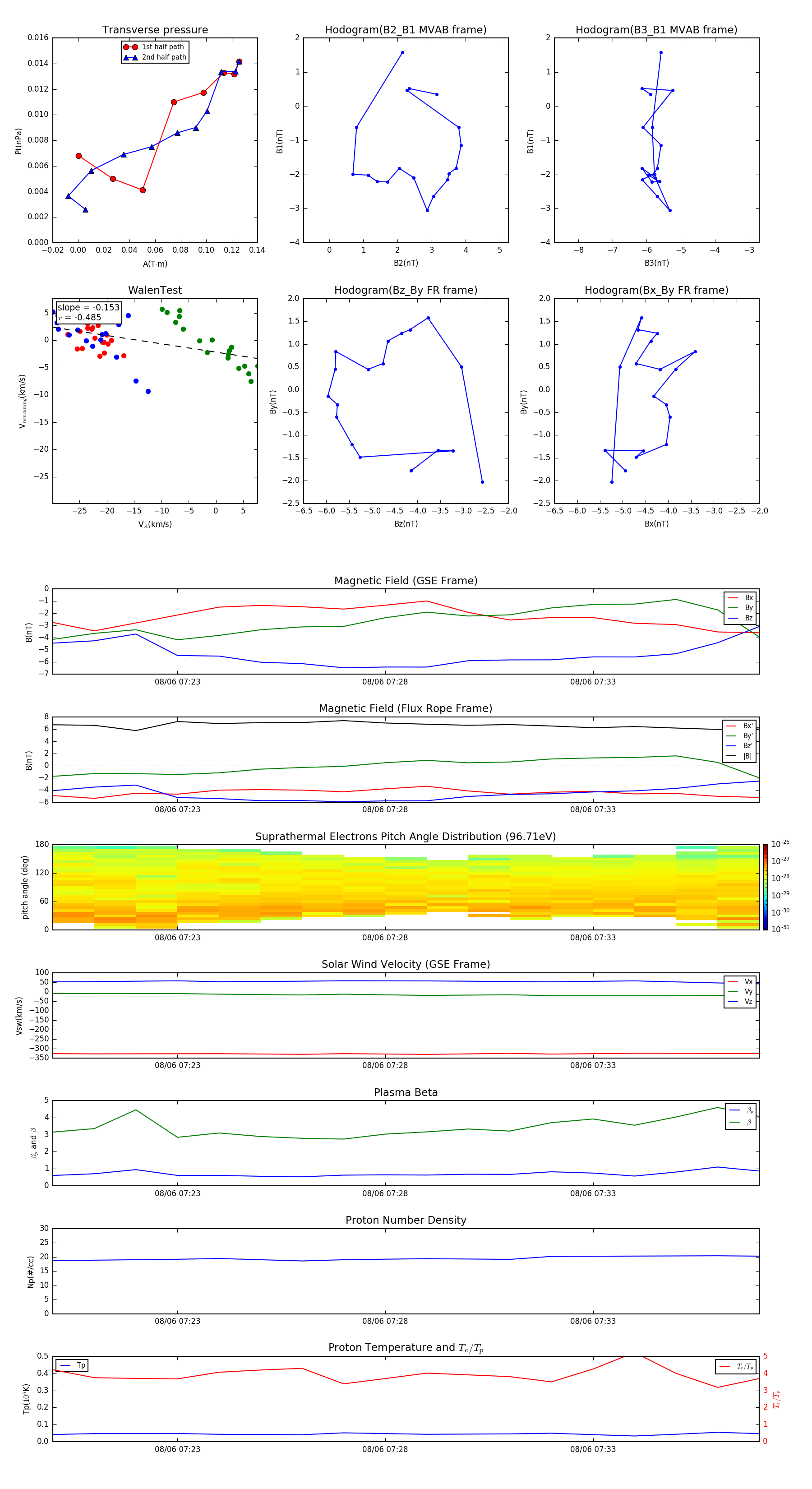The height and width of the screenshot is (1489, 812).
Task: Click the Vz entry in velocity legend
Action: click(x=740, y=1002)
